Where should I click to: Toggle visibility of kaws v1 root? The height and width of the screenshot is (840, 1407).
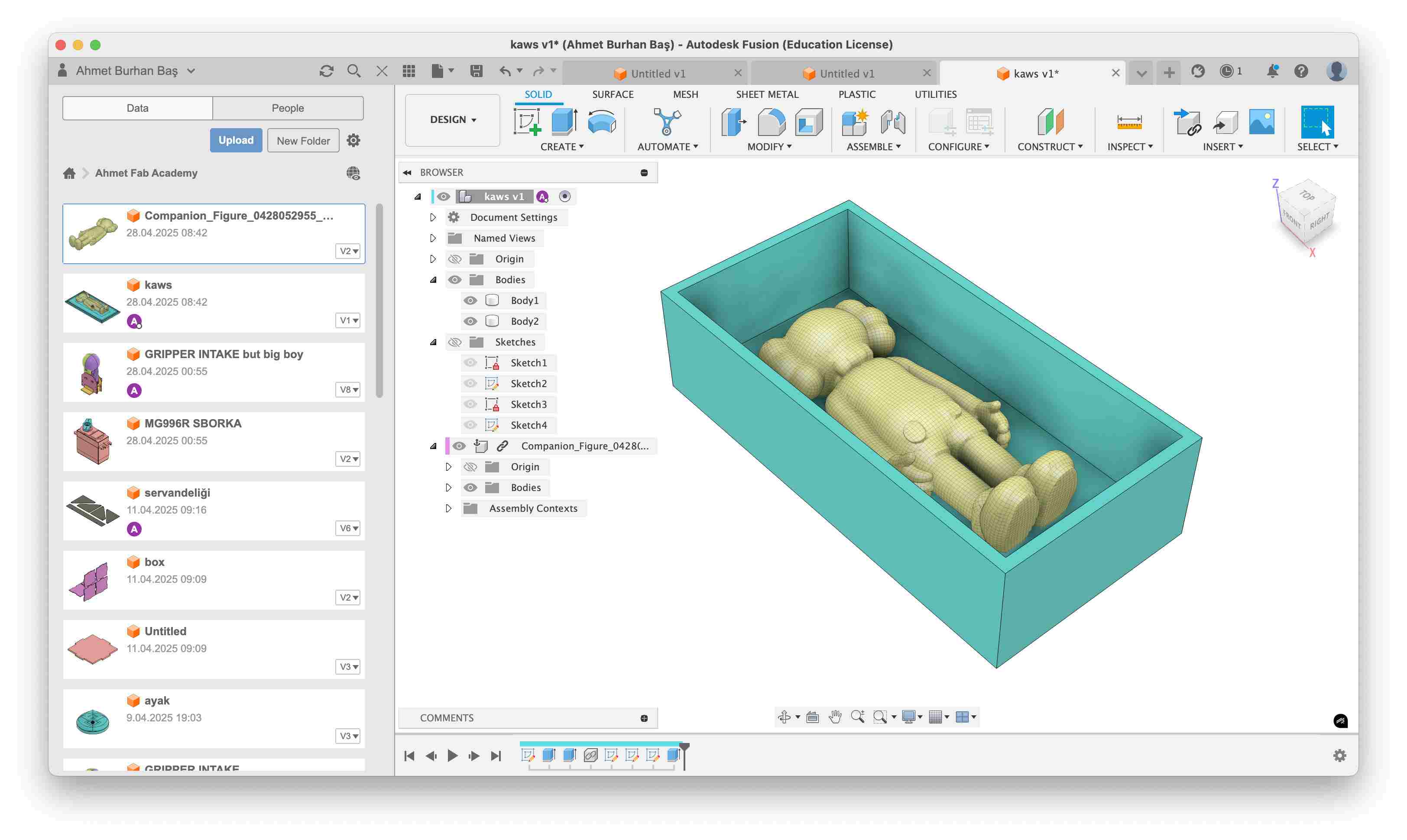tap(443, 197)
